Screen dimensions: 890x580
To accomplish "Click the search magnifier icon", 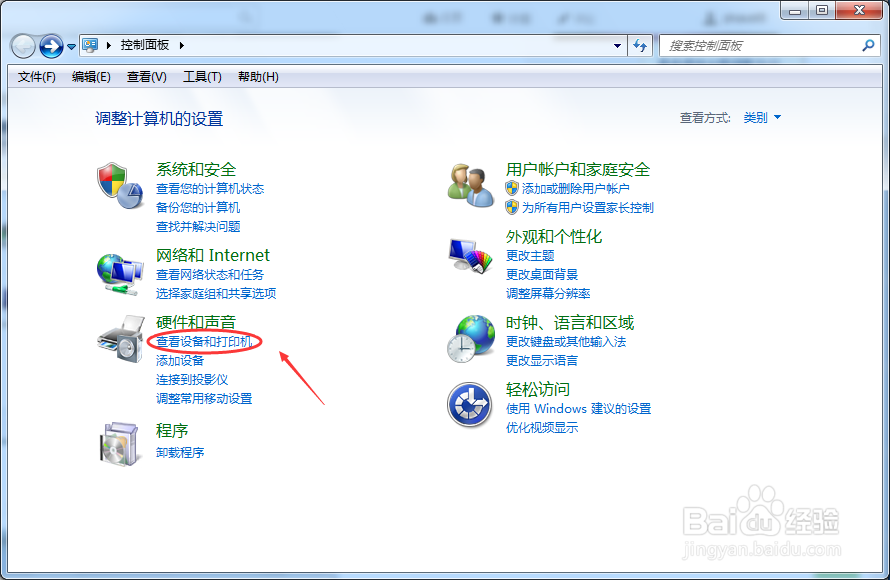I will (868, 45).
